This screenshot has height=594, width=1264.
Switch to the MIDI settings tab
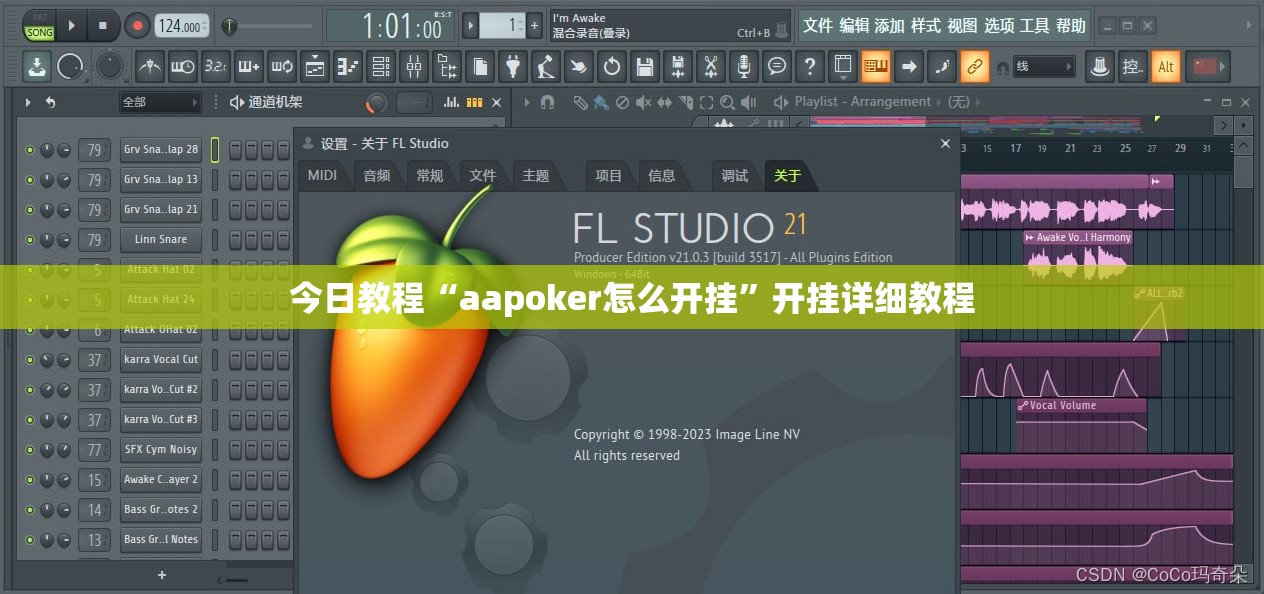click(x=322, y=175)
